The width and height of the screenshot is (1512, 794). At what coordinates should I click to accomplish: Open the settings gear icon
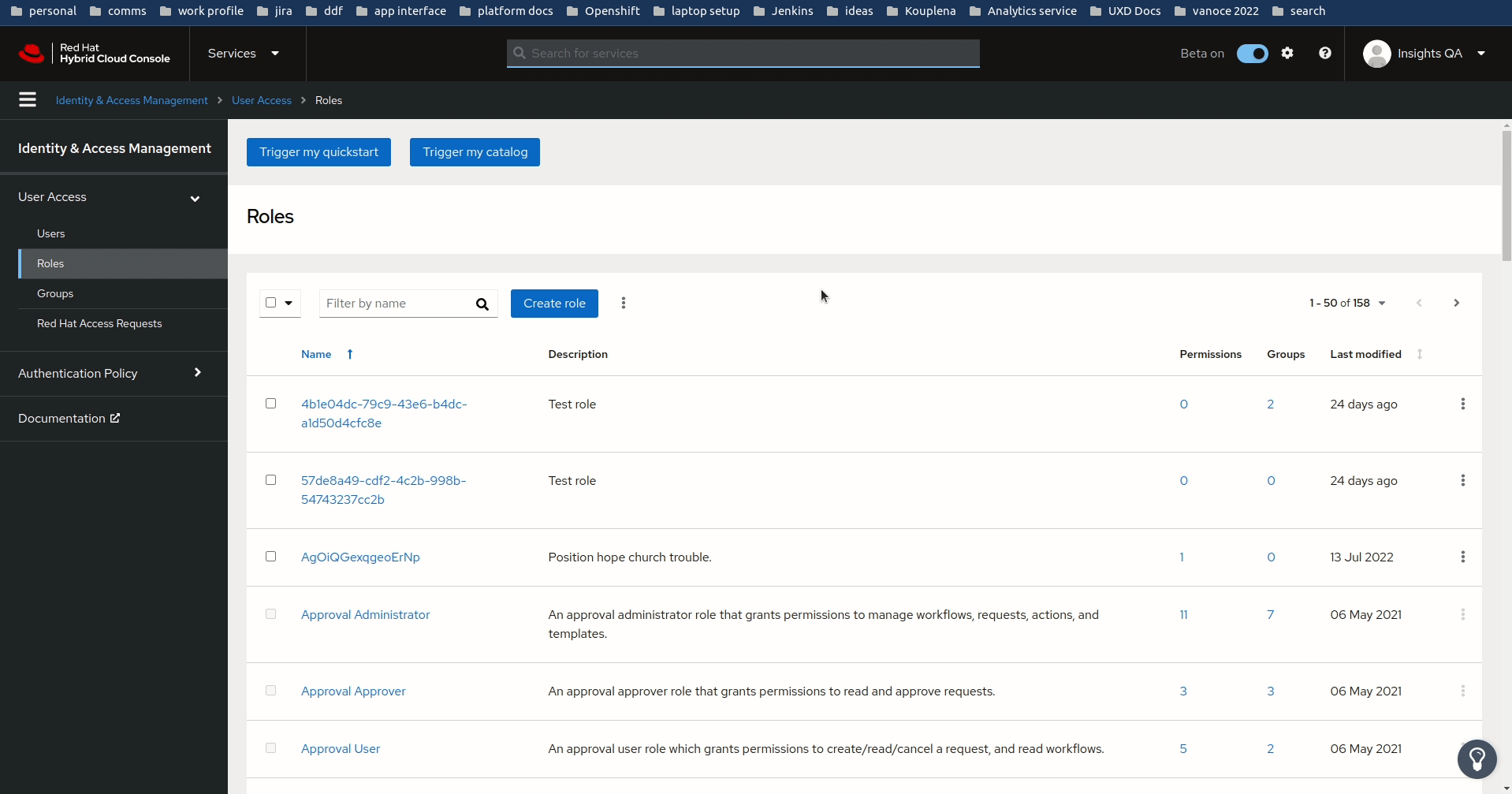tap(1287, 53)
